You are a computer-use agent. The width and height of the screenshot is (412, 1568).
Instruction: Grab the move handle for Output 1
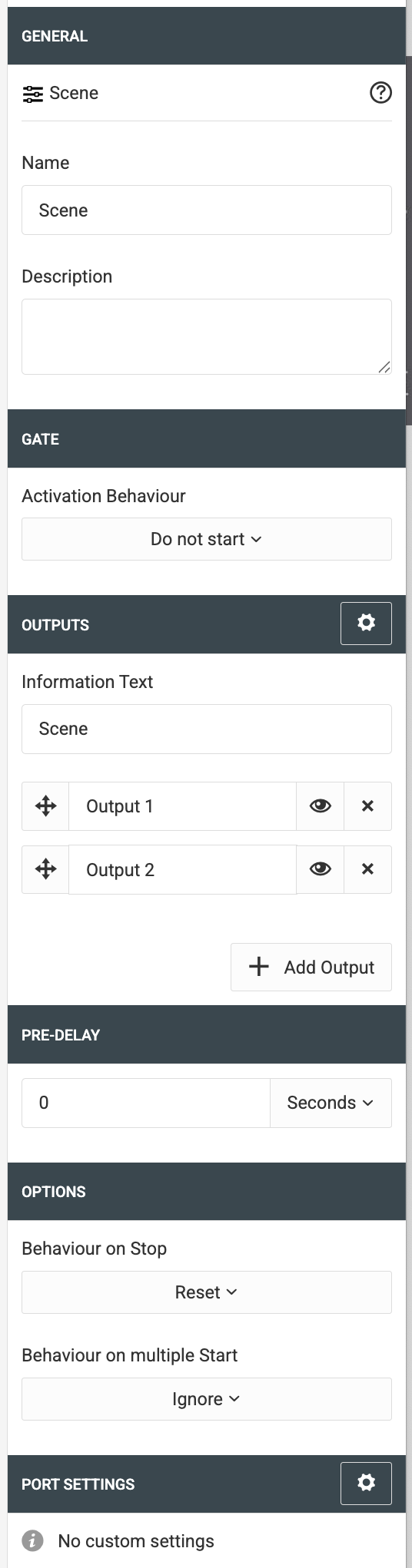pos(45,806)
